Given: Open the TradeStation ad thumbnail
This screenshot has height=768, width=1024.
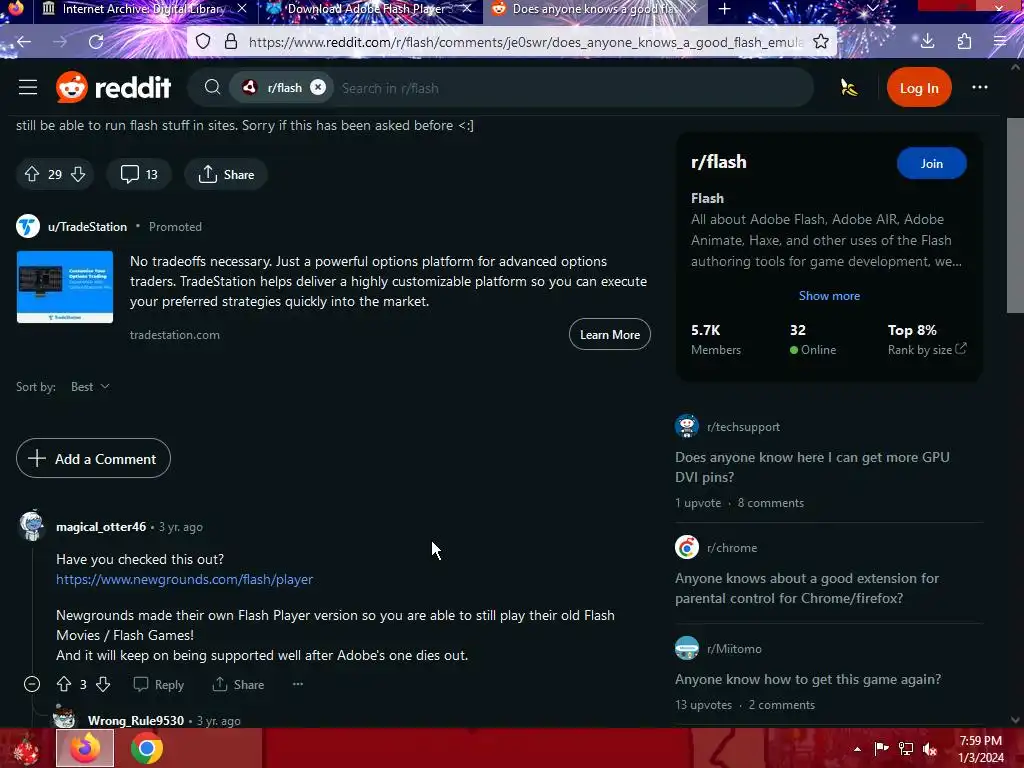Looking at the screenshot, I should point(65,287).
